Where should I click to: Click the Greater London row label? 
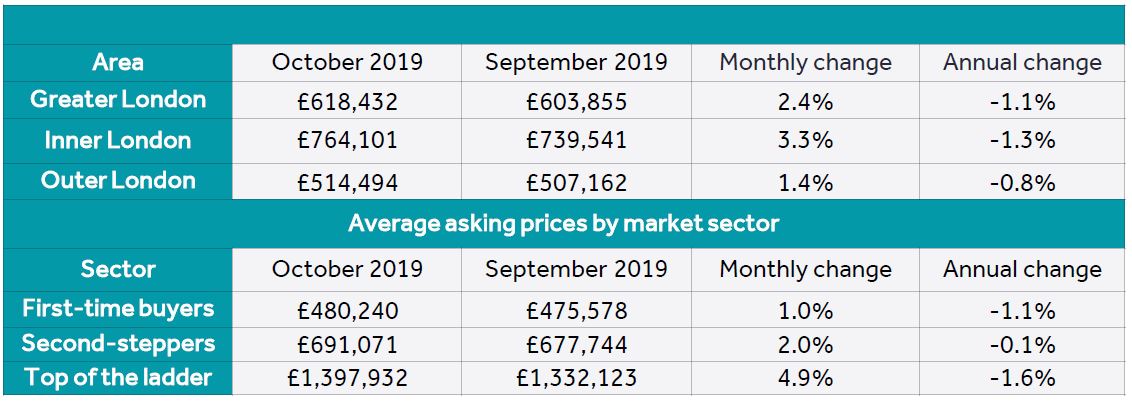tap(118, 100)
